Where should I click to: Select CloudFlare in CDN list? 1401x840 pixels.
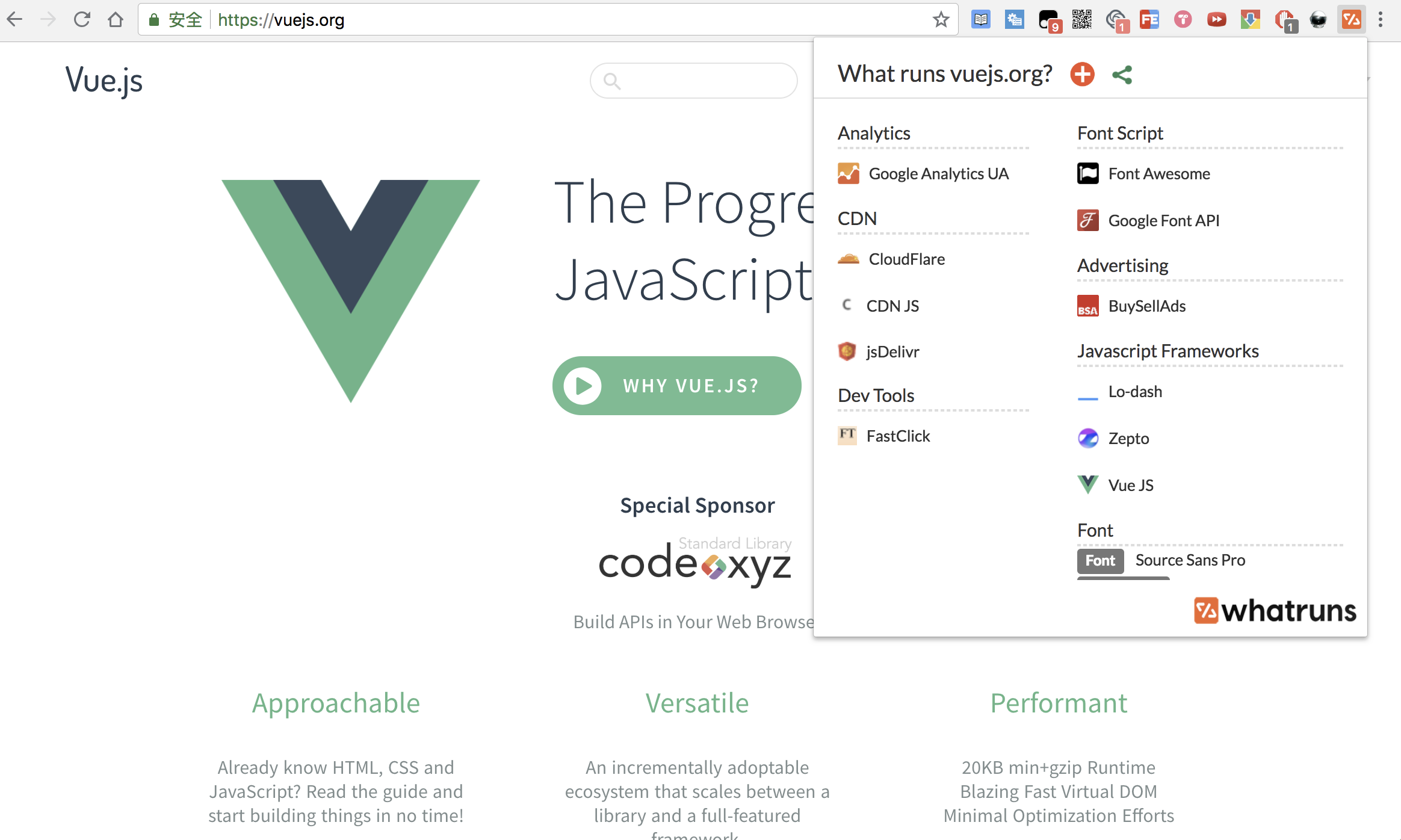[x=906, y=259]
